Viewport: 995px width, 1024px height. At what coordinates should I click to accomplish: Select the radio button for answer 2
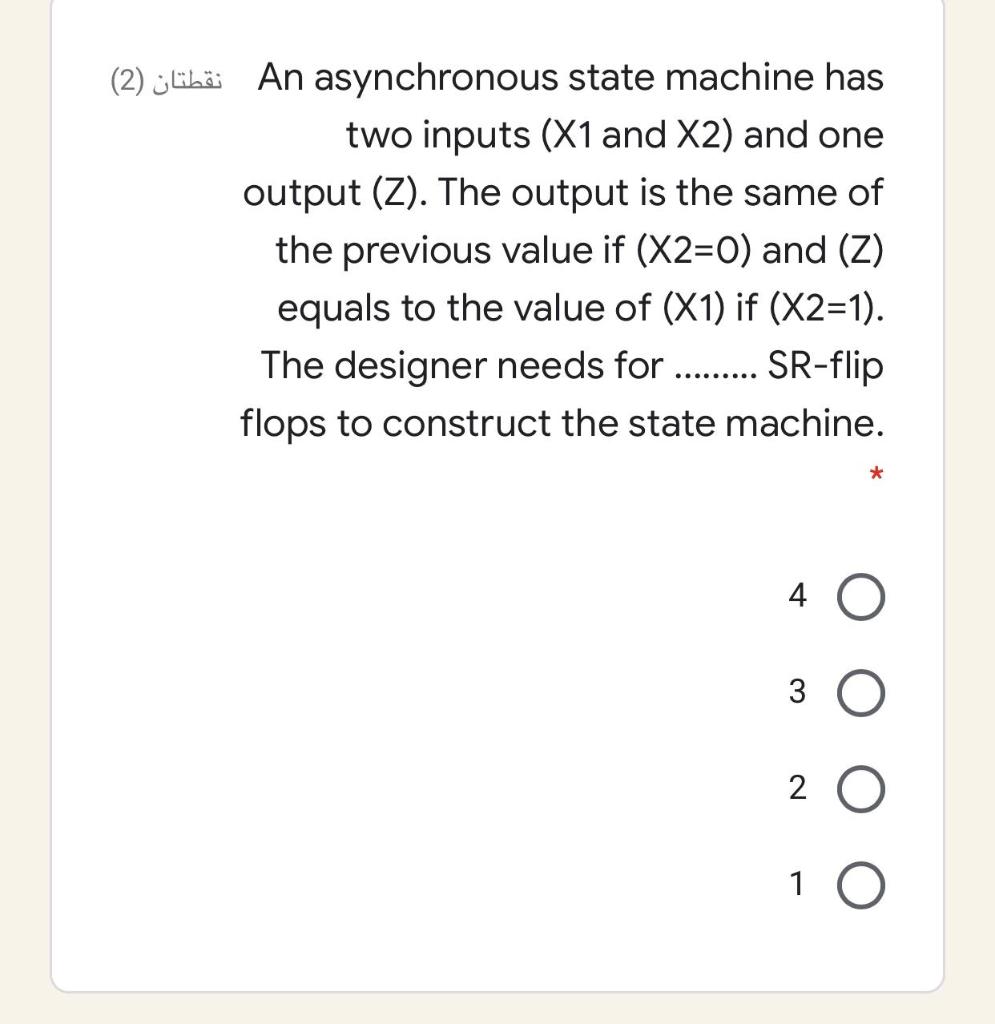coord(861,789)
